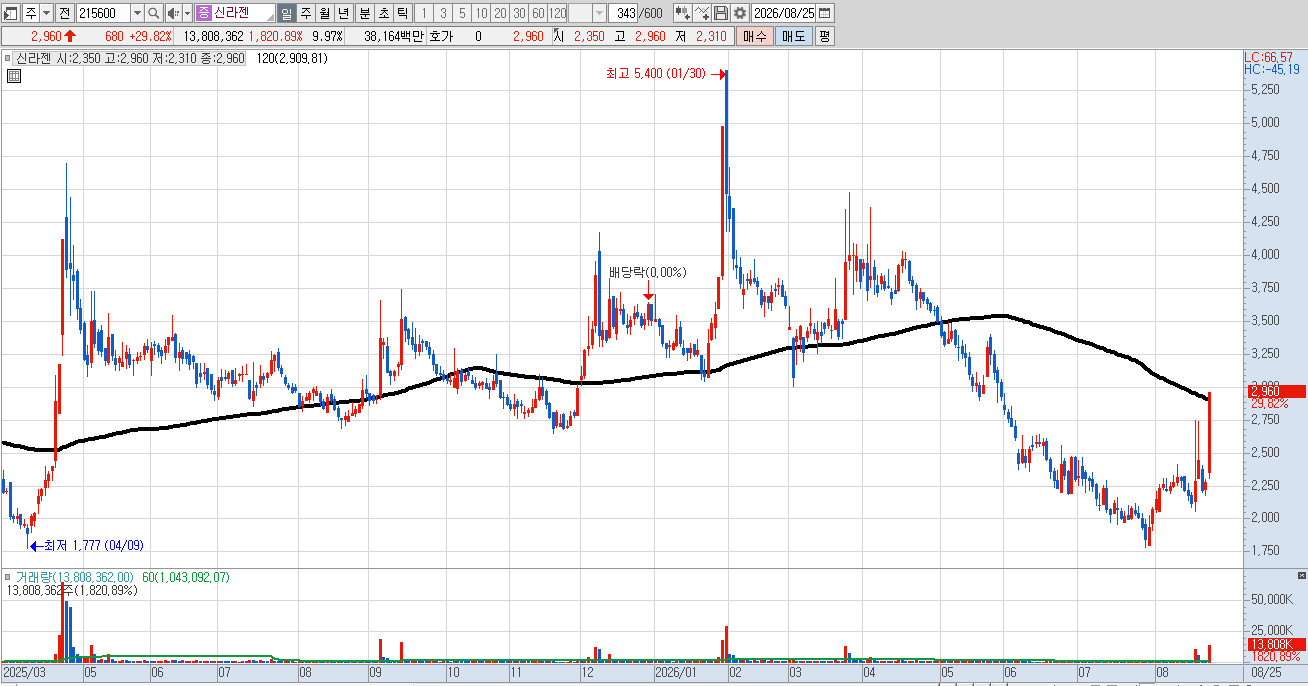Focus the stock code field 215600
This screenshot has width=1308, height=686.
pyautogui.click(x=103, y=13)
